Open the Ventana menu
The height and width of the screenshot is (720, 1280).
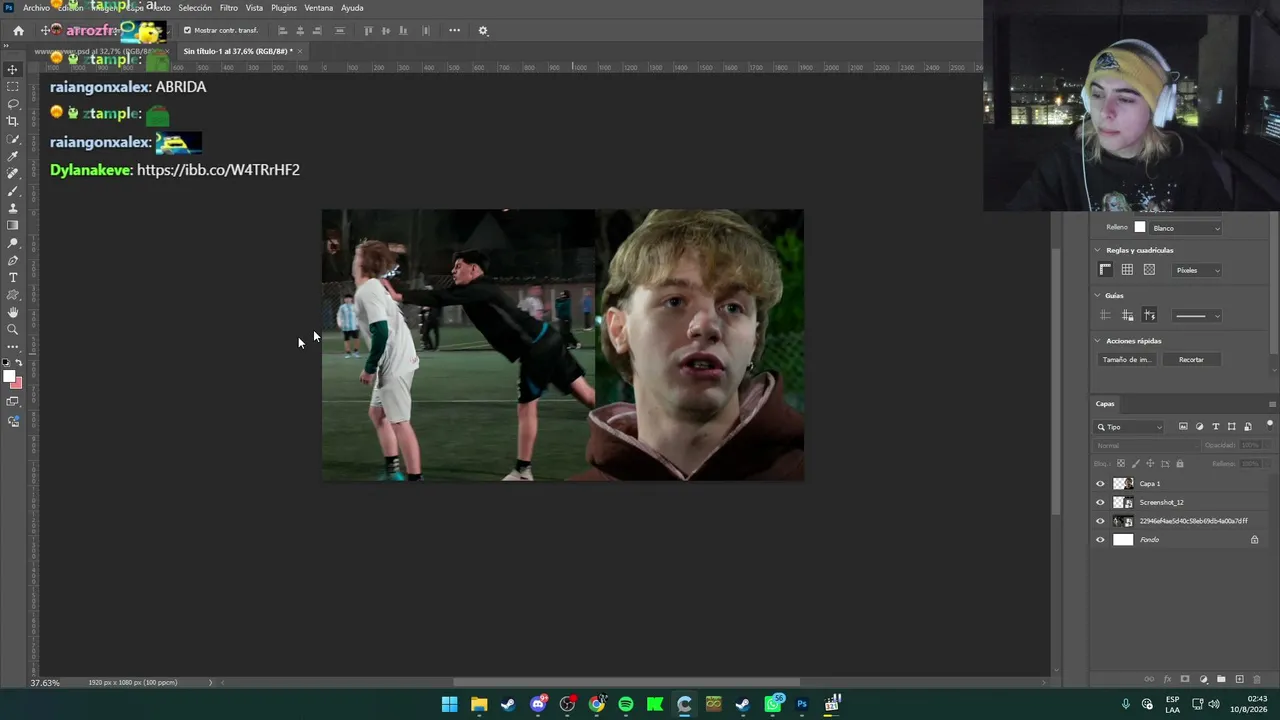(319, 8)
